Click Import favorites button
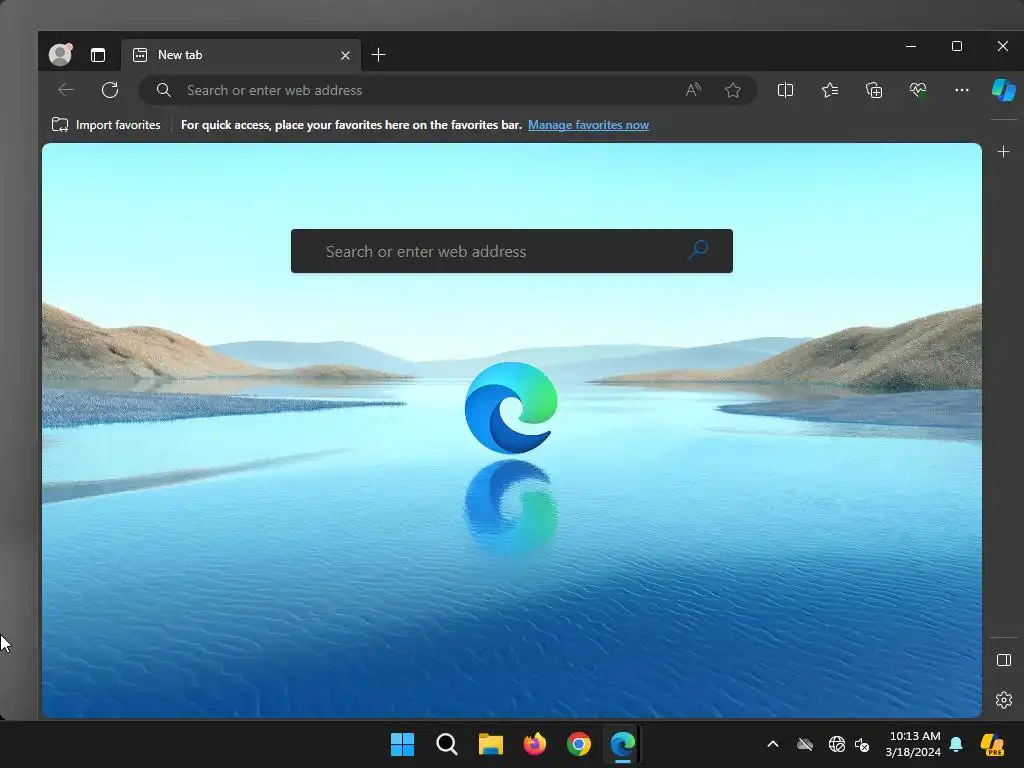This screenshot has width=1024, height=768. click(x=106, y=125)
